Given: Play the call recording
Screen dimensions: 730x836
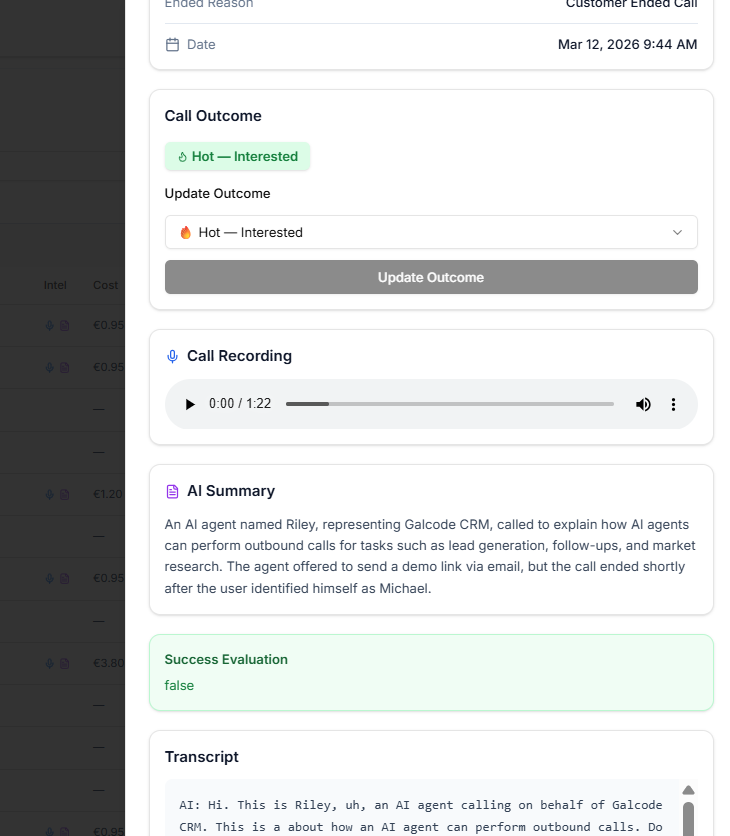Looking at the screenshot, I should pyautogui.click(x=189, y=404).
